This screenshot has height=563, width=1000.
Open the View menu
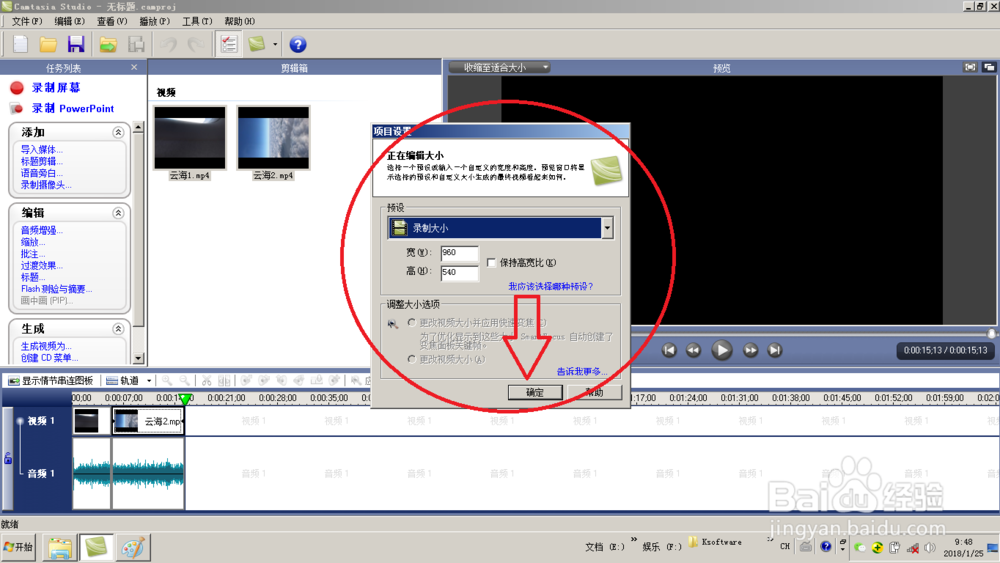pos(112,21)
